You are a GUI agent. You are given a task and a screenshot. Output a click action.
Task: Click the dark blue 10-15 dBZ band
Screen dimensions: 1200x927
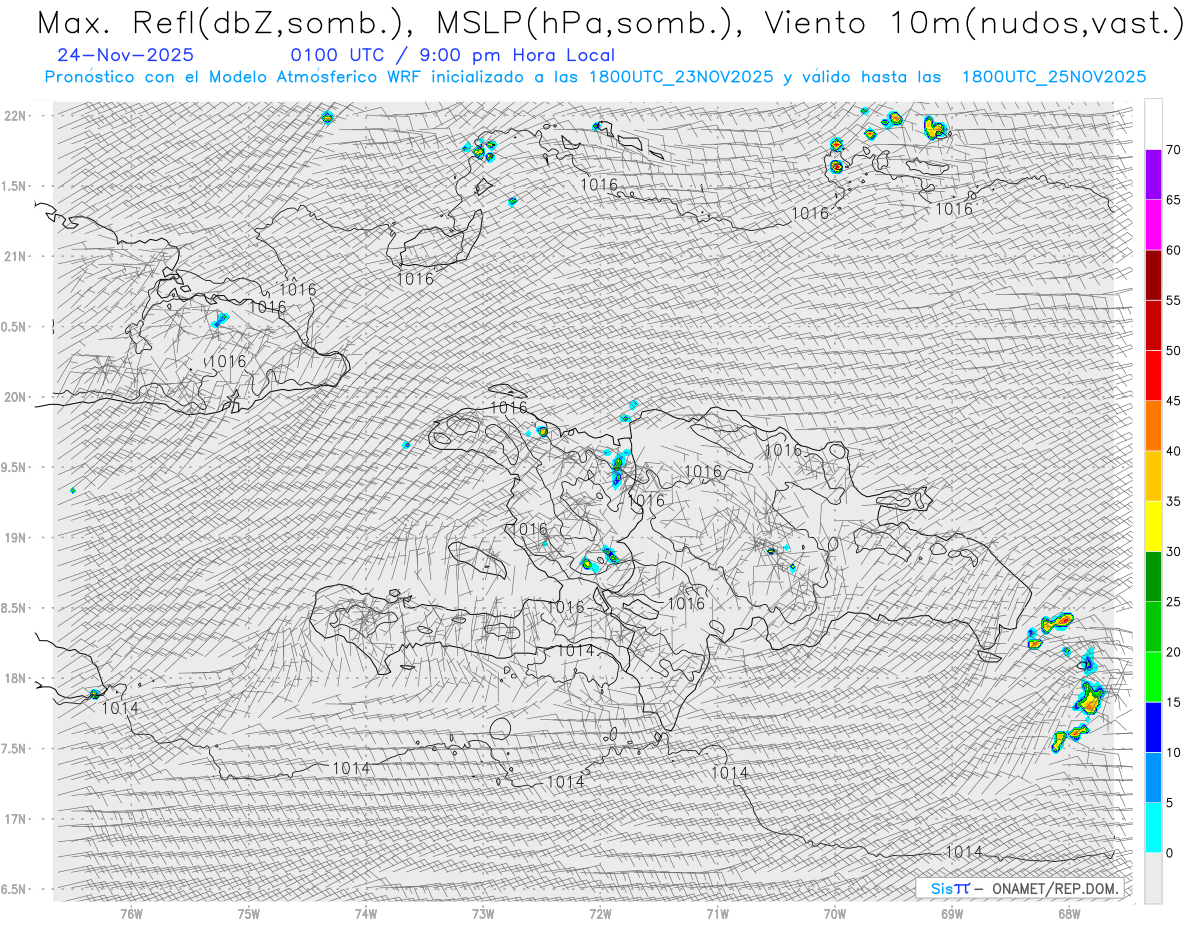[1153, 727]
